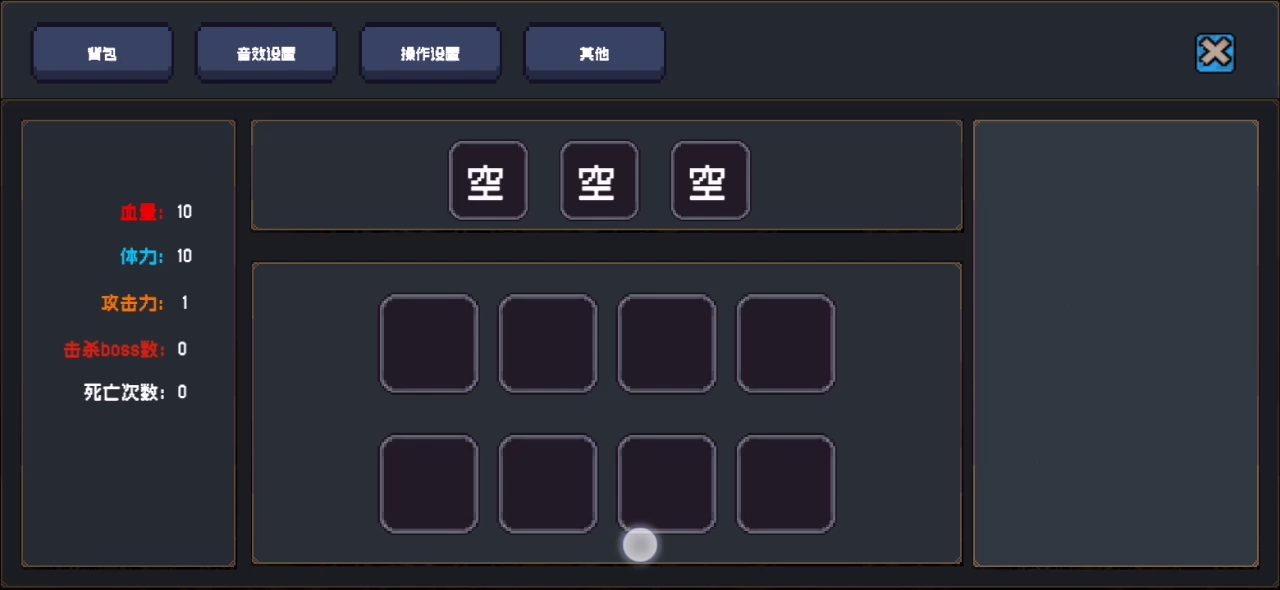Open the 操作设置 control settings tab
This screenshot has width=1280, height=590.
coord(430,53)
